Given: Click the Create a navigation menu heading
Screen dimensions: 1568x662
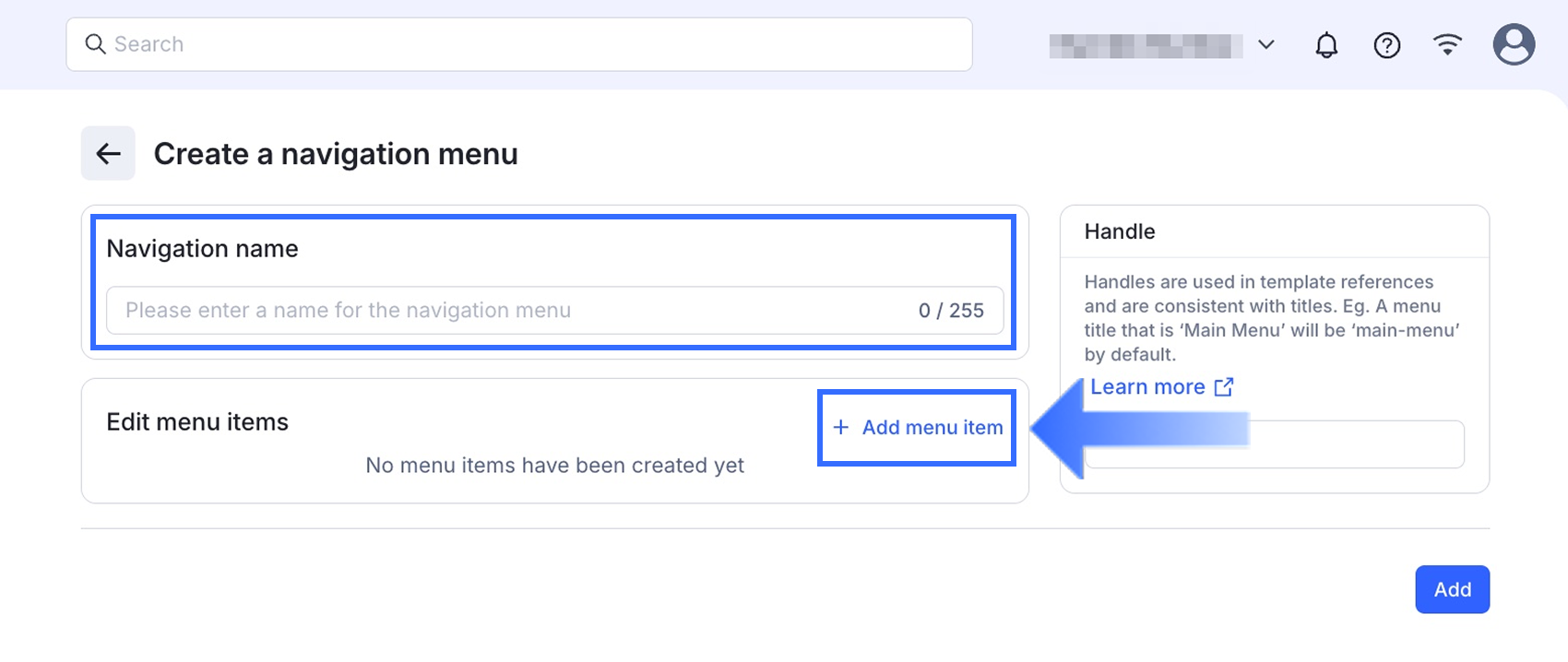Looking at the screenshot, I should click(336, 154).
